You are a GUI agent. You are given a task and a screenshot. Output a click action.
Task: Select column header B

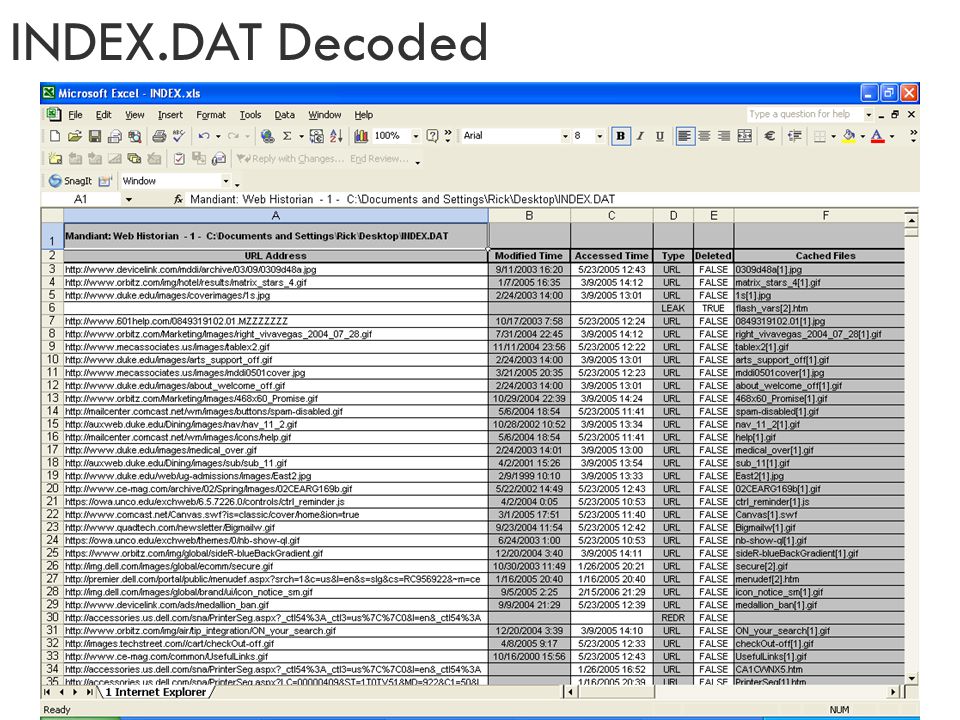(x=530, y=216)
